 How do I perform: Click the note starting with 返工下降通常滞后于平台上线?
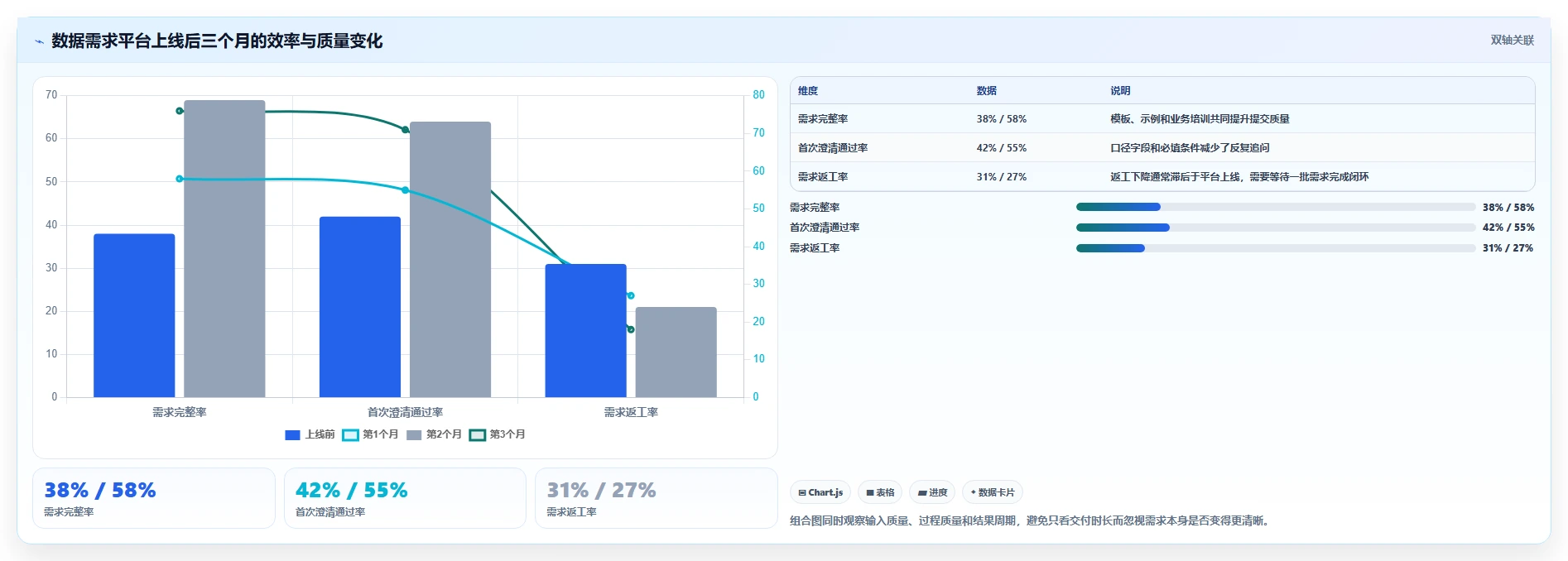pyautogui.click(x=1239, y=177)
